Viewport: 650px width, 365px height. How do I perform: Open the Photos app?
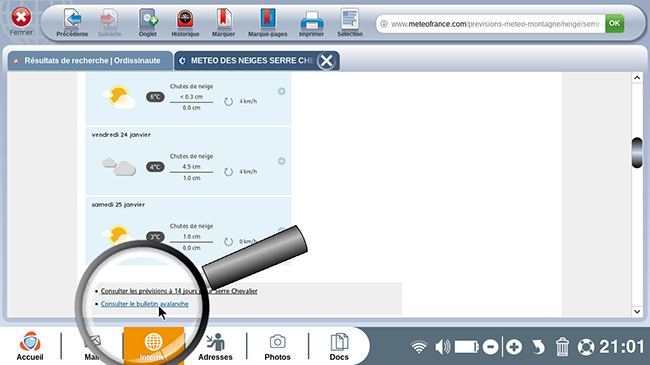tap(277, 347)
